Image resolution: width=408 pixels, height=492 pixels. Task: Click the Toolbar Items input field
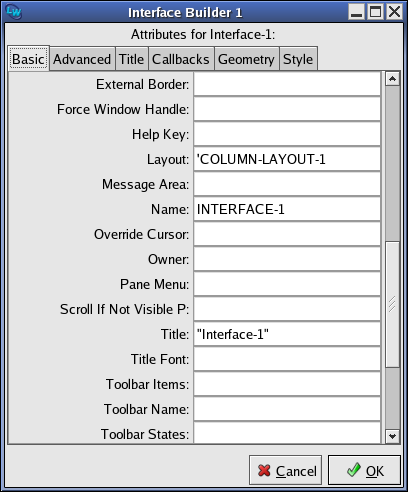click(287, 384)
